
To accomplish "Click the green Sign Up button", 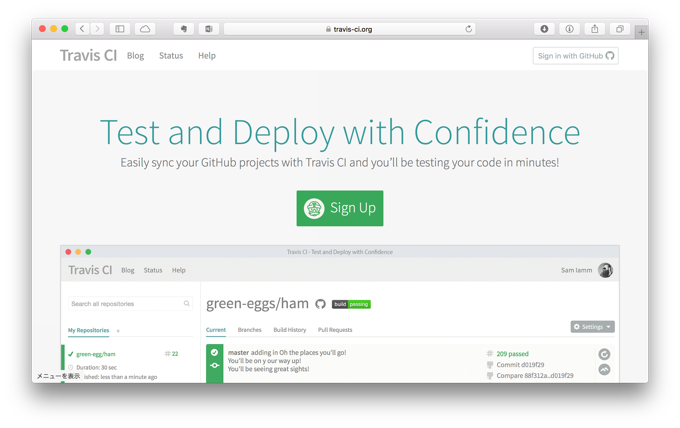I will [x=340, y=208].
